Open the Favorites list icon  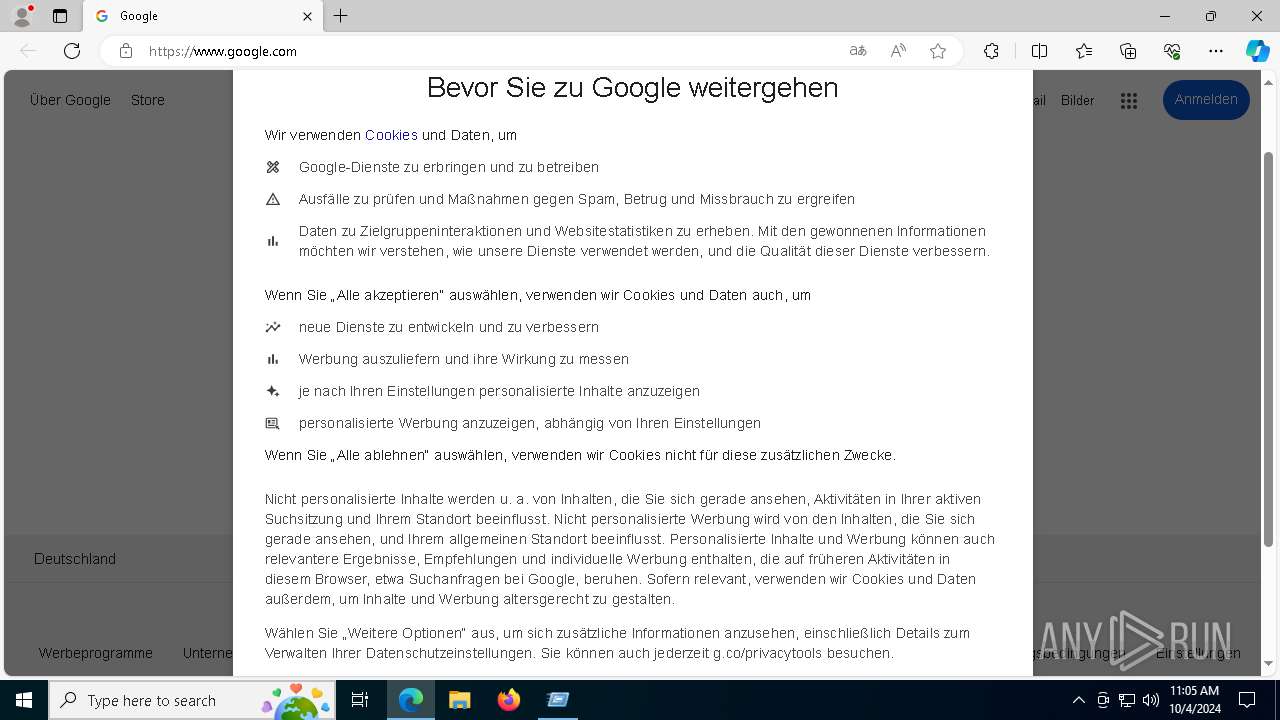tap(1084, 51)
